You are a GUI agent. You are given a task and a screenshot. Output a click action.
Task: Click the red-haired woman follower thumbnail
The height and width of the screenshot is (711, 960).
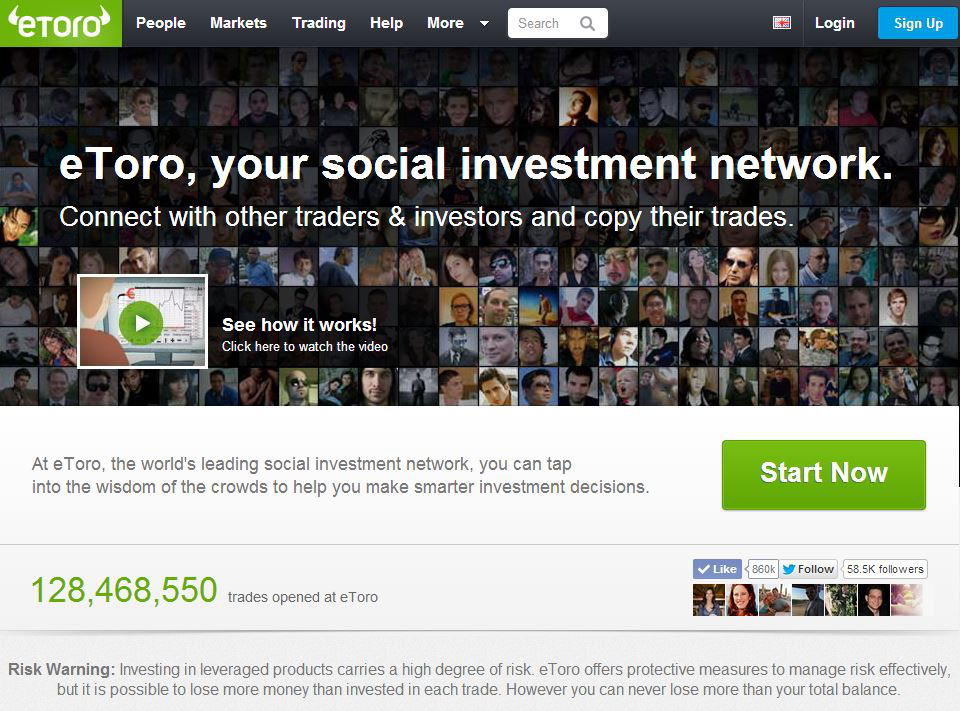(x=741, y=600)
